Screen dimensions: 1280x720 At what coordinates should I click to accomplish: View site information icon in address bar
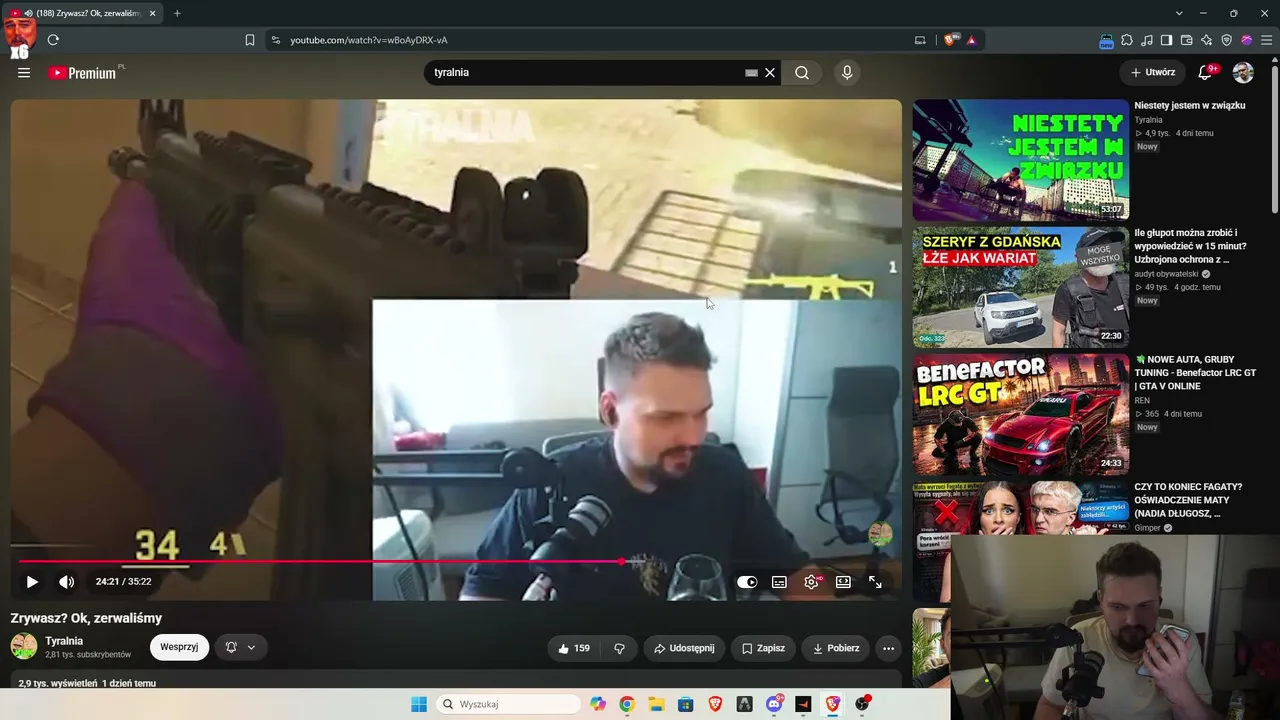276,40
